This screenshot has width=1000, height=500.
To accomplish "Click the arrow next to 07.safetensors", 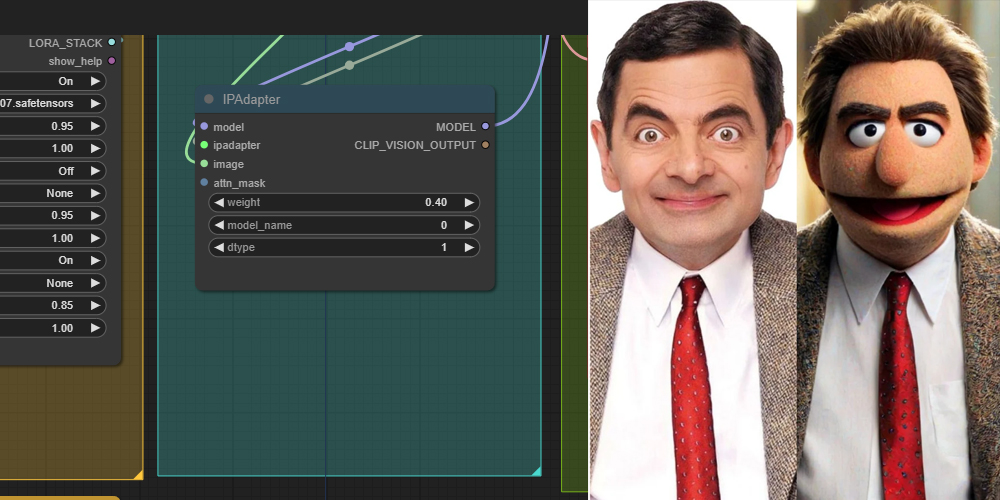I will [95, 103].
